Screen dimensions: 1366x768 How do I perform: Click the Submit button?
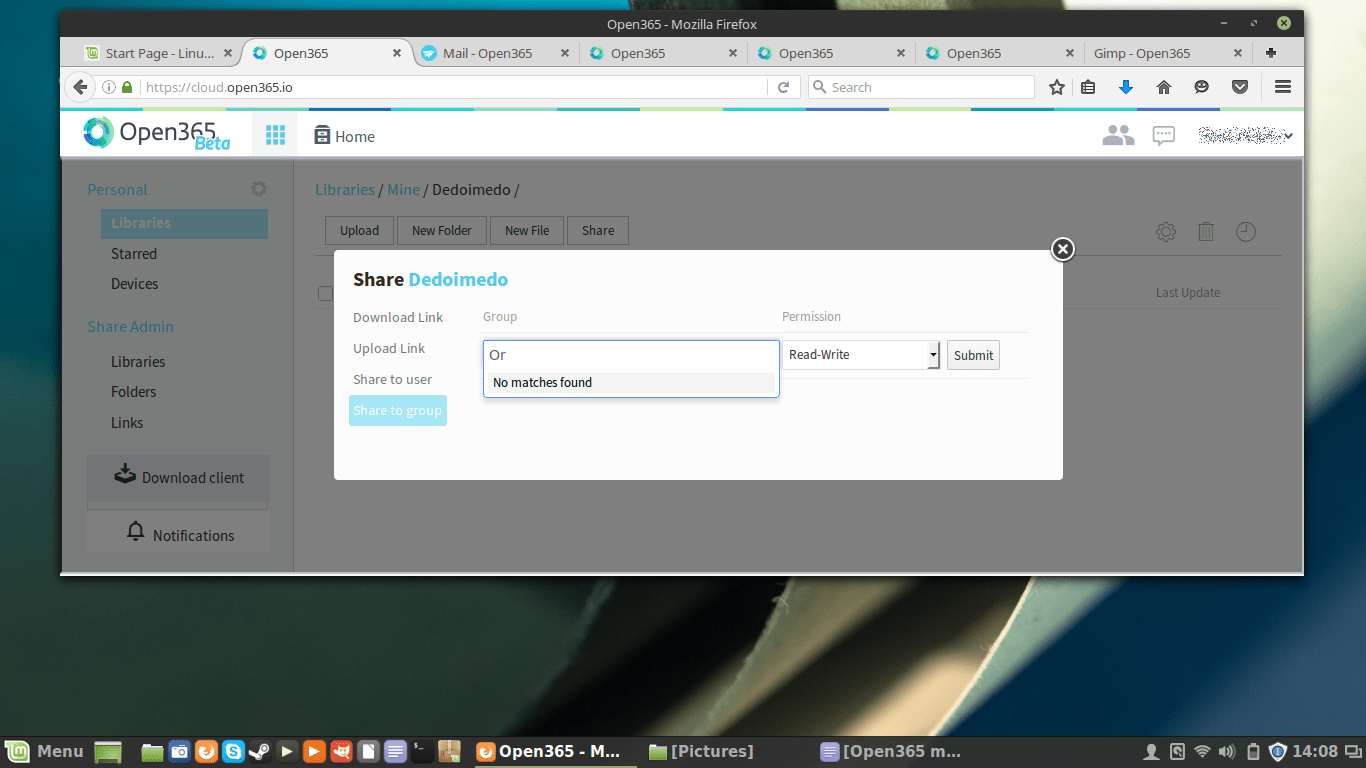coord(973,355)
